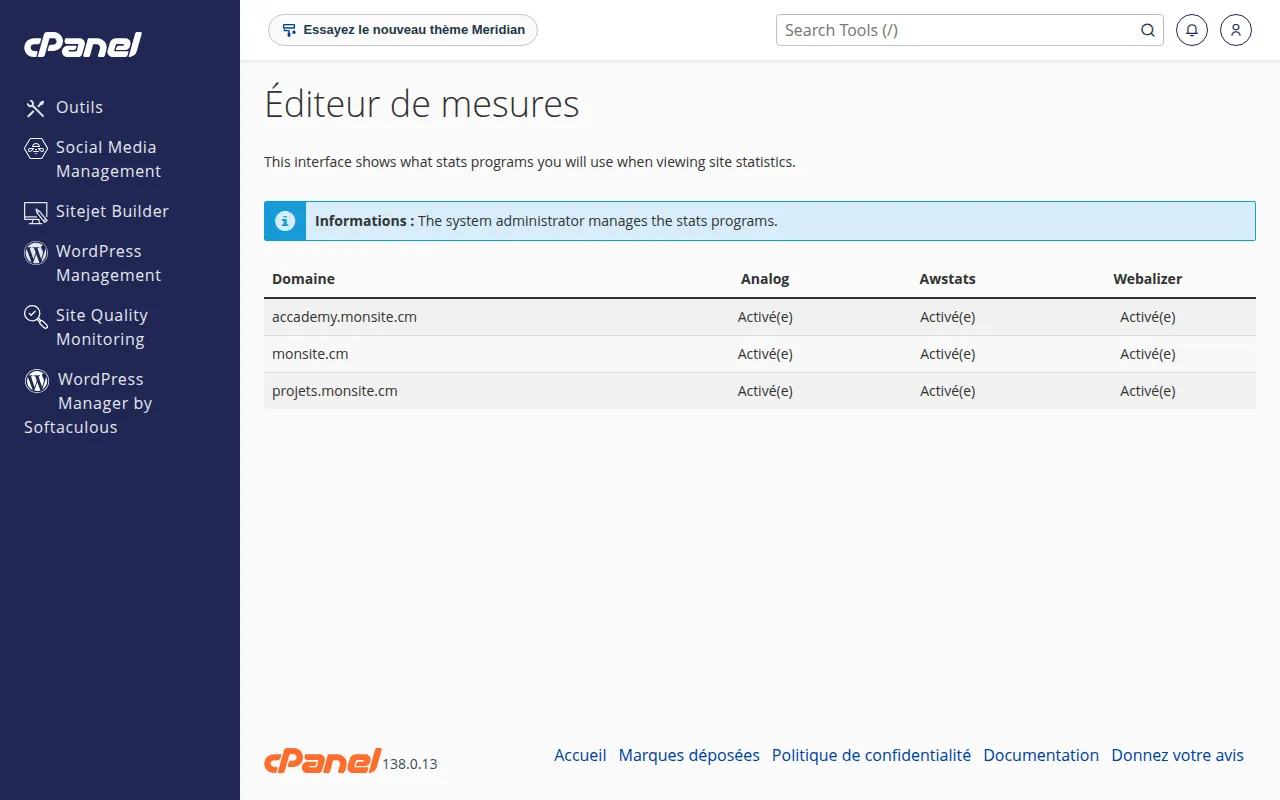
Task: Click WordPress Management text label
Action: click(x=108, y=263)
